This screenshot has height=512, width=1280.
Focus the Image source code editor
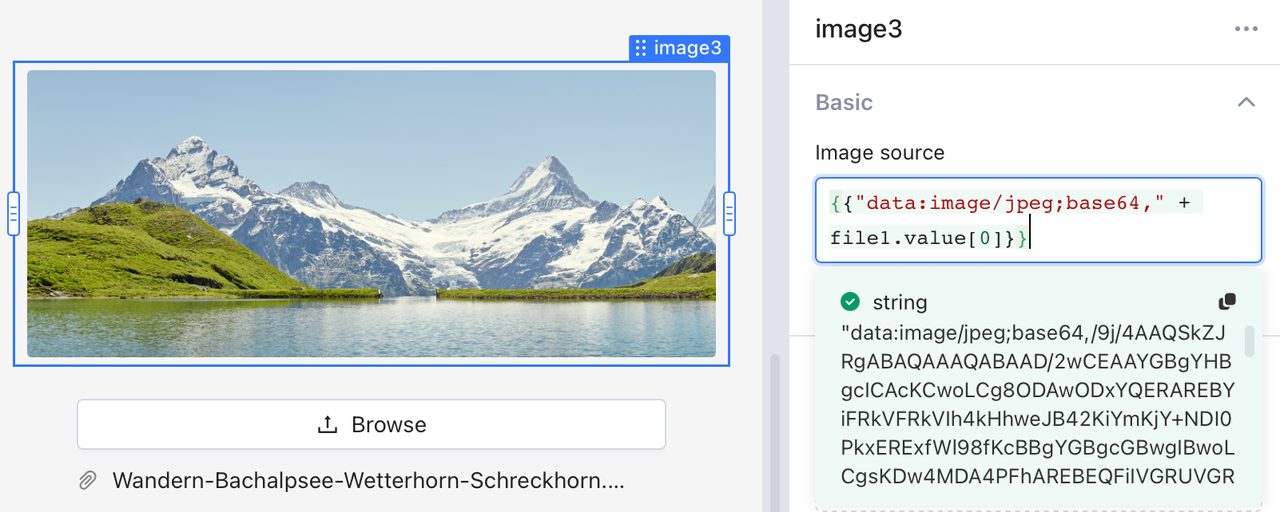point(1037,220)
